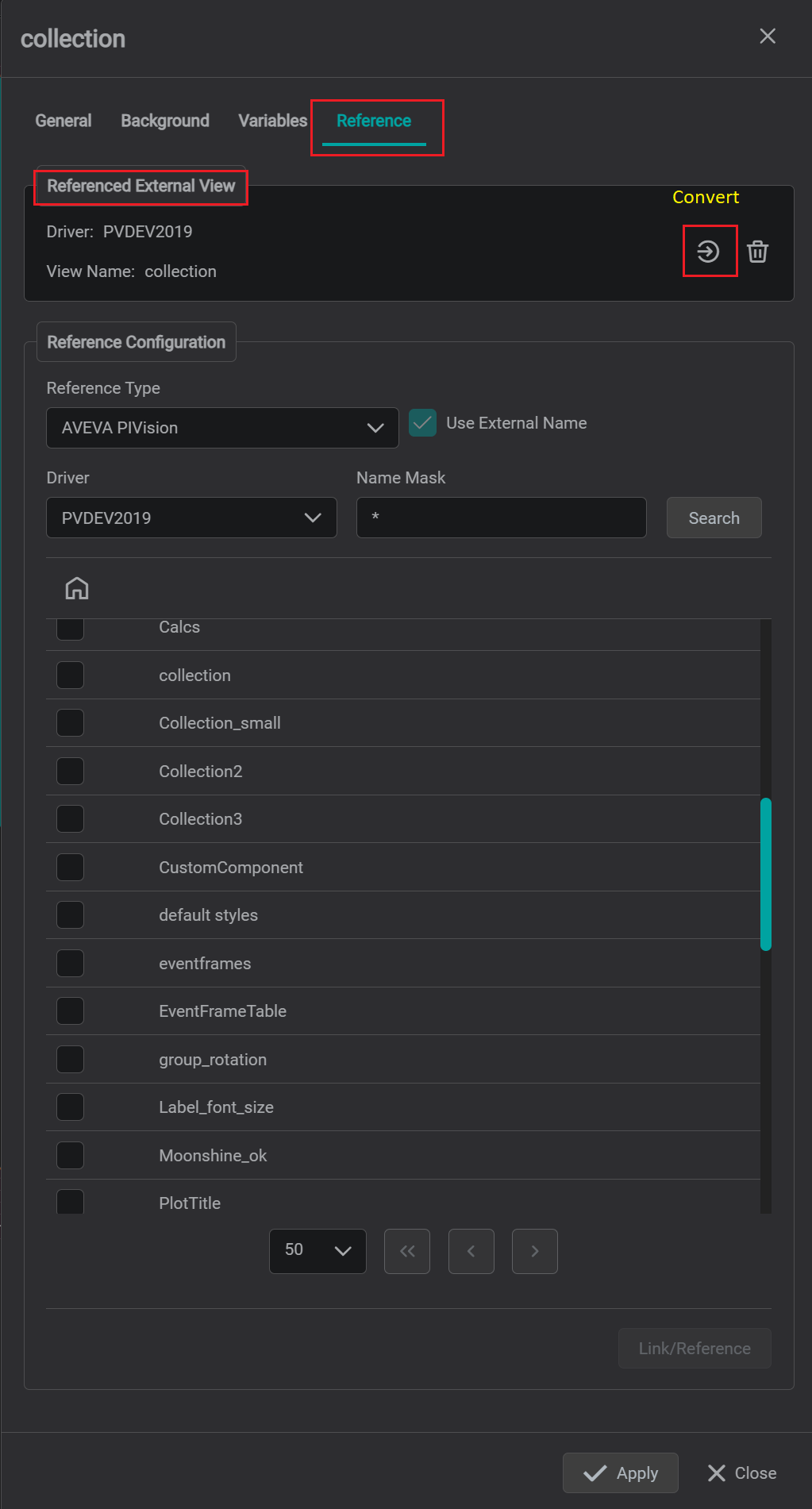
Task: Select the eventframes checkbox
Action: click(71, 964)
